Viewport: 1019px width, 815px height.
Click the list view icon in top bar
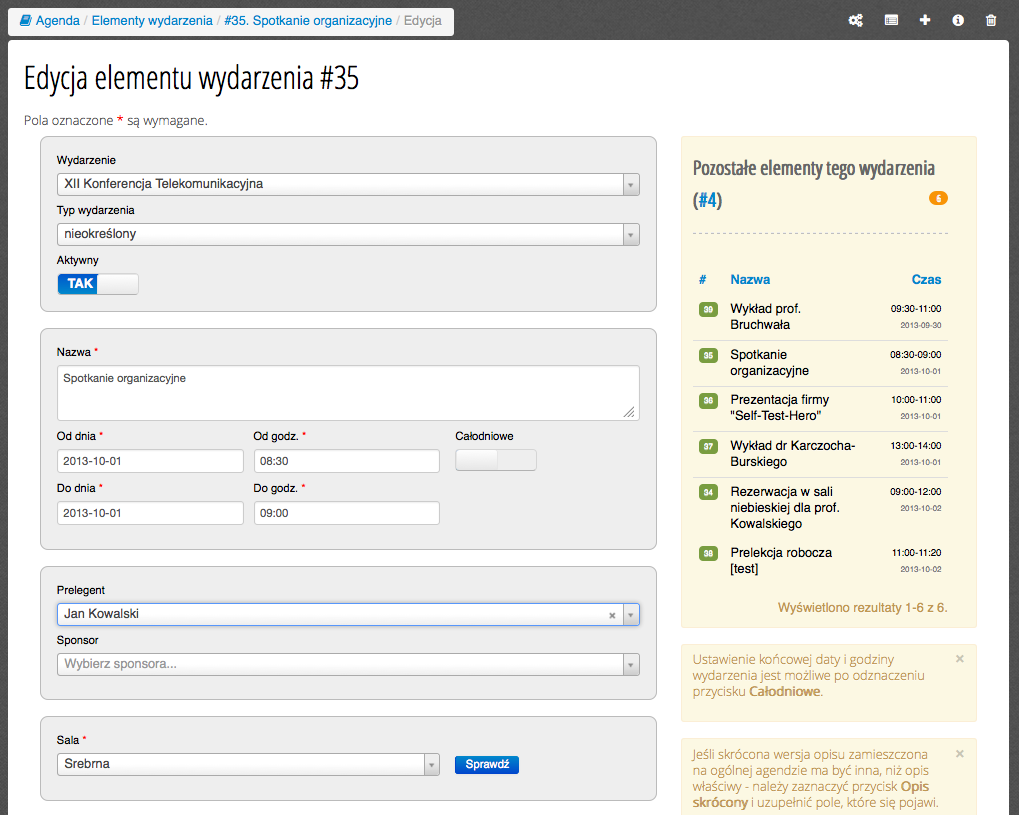pyautogui.click(x=891, y=20)
